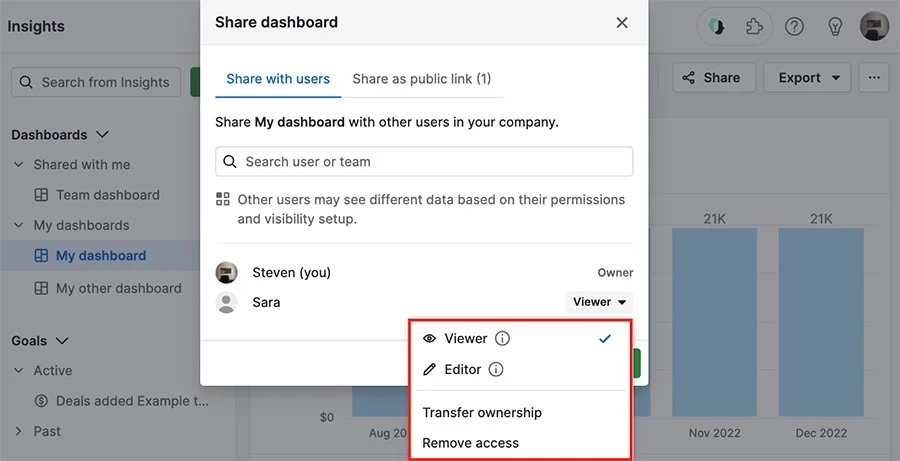Switch to Share as public link tab

coord(422,79)
